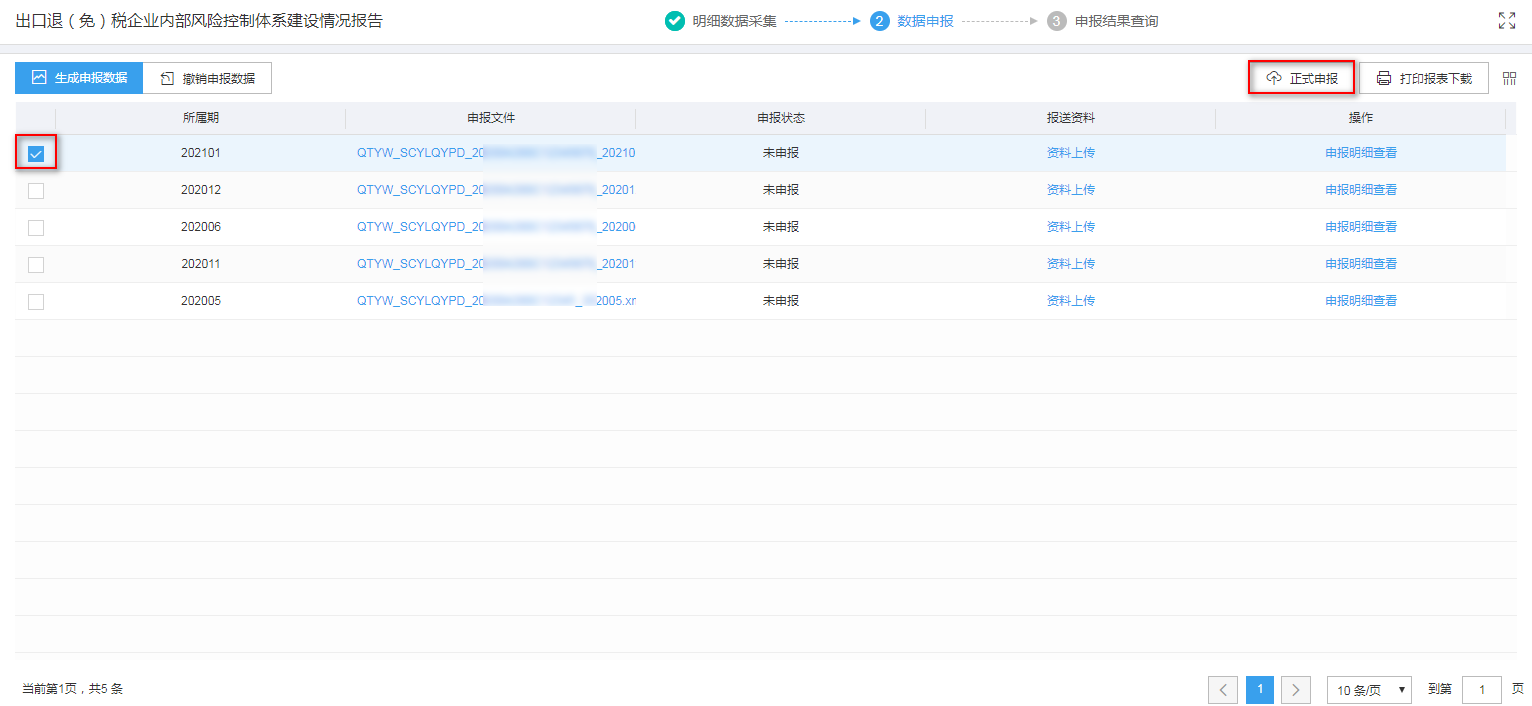
Task: Toggle fullscreen expand icon at top right
Action: 1507,20
